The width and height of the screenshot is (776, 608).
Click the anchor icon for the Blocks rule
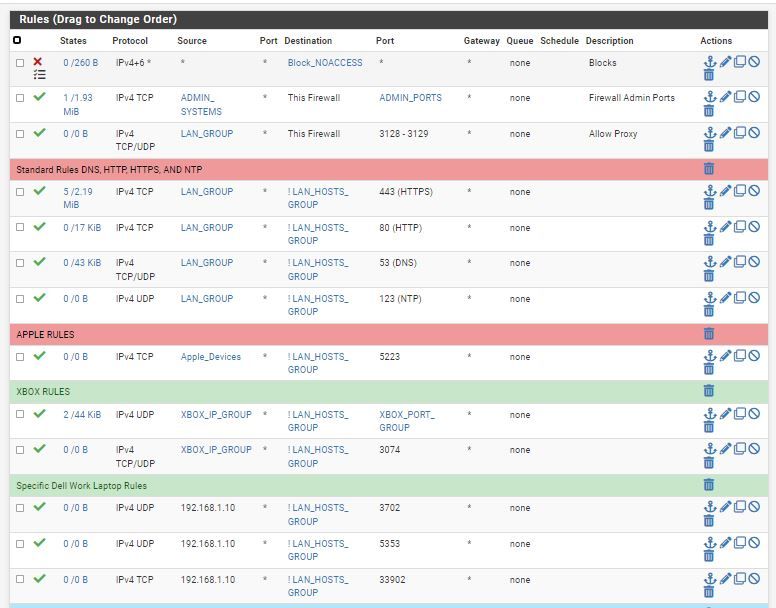(710, 62)
